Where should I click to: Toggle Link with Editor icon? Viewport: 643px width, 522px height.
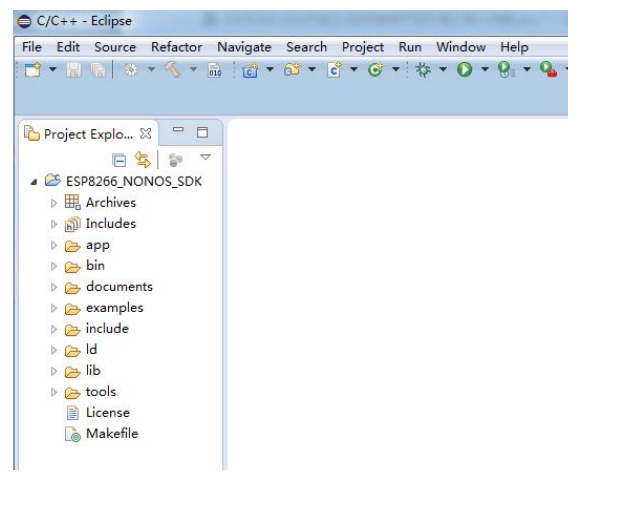pyautogui.click(x=143, y=160)
